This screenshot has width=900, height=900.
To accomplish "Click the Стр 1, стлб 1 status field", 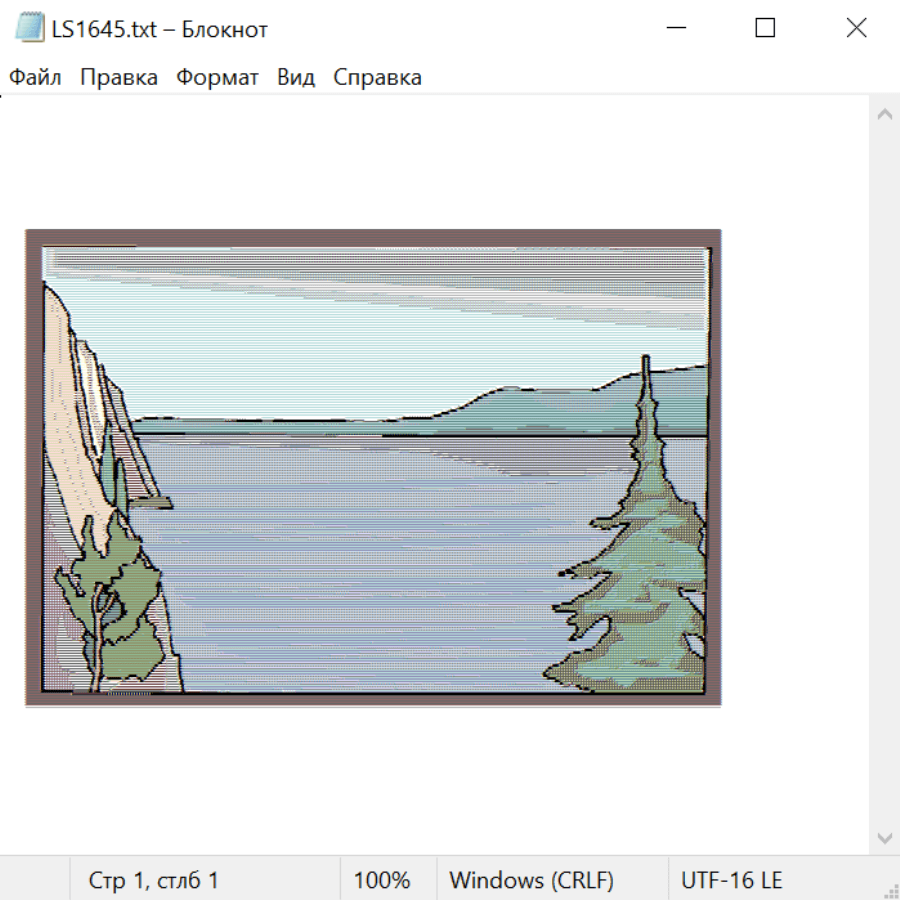I will pyautogui.click(x=154, y=880).
